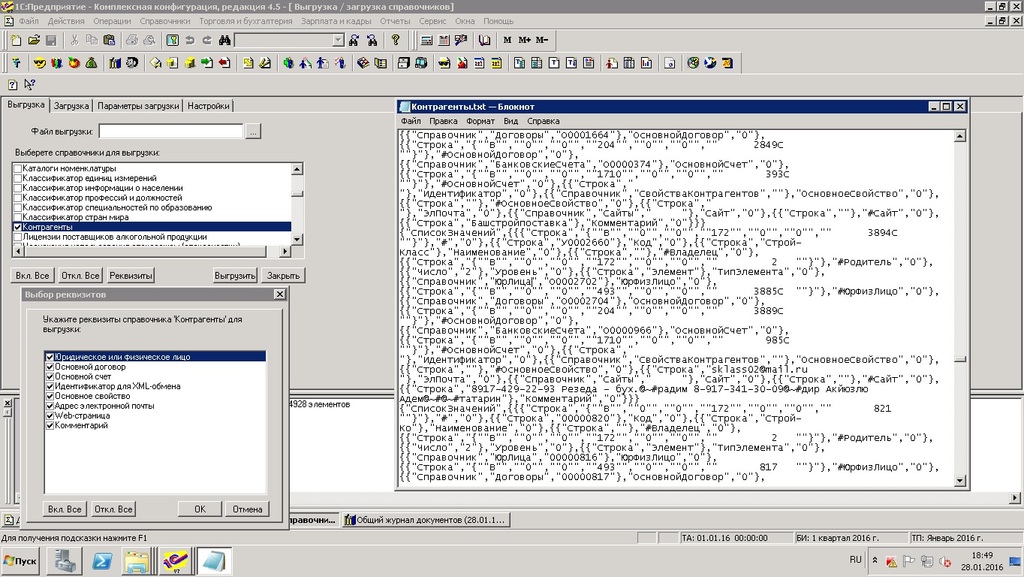The width and height of the screenshot is (1024, 577).
Task: Switch to the 'Загрузка' tab
Action: pyautogui.click(x=71, y=106)
